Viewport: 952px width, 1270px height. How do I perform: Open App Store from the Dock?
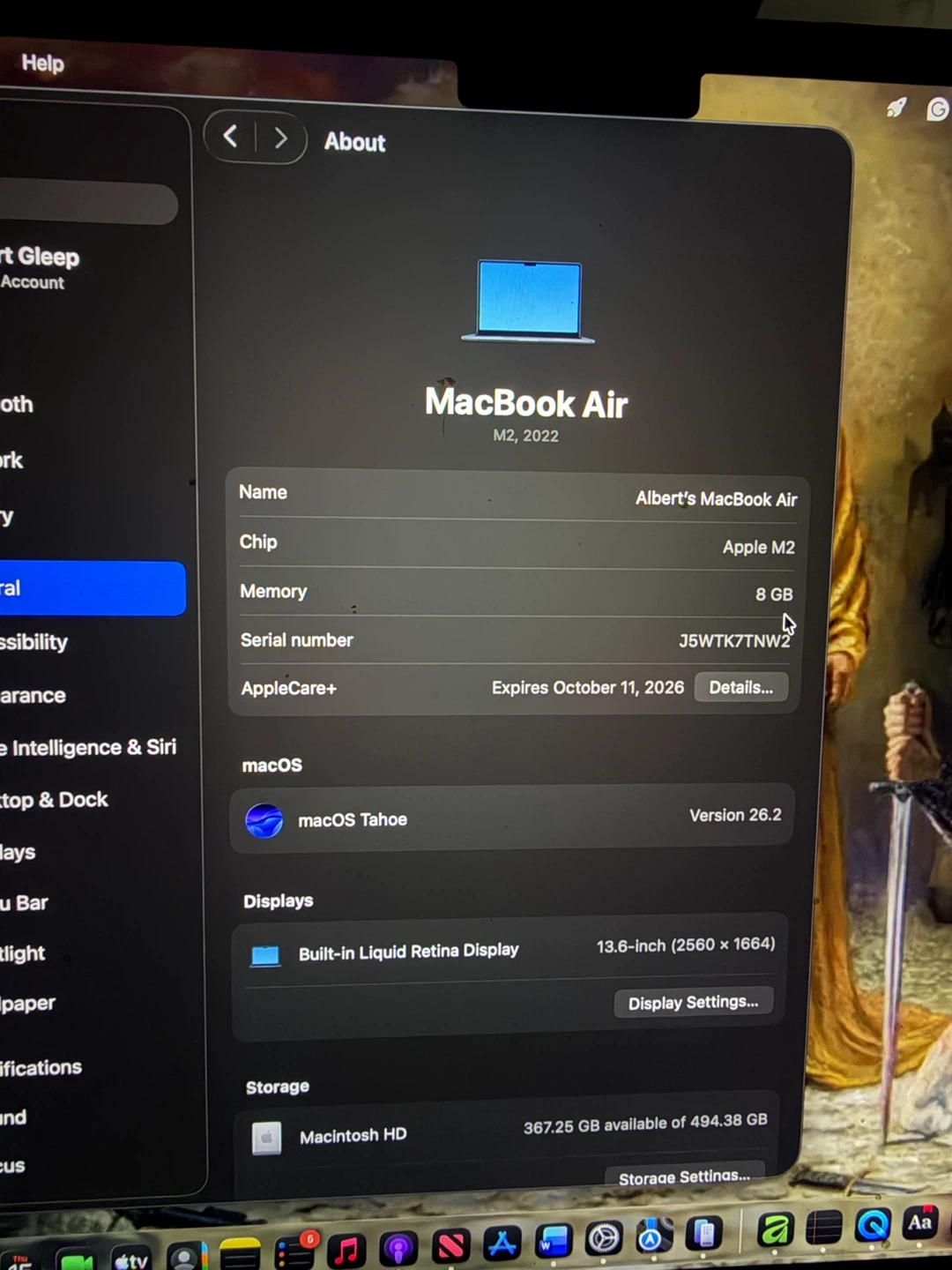502,1244
